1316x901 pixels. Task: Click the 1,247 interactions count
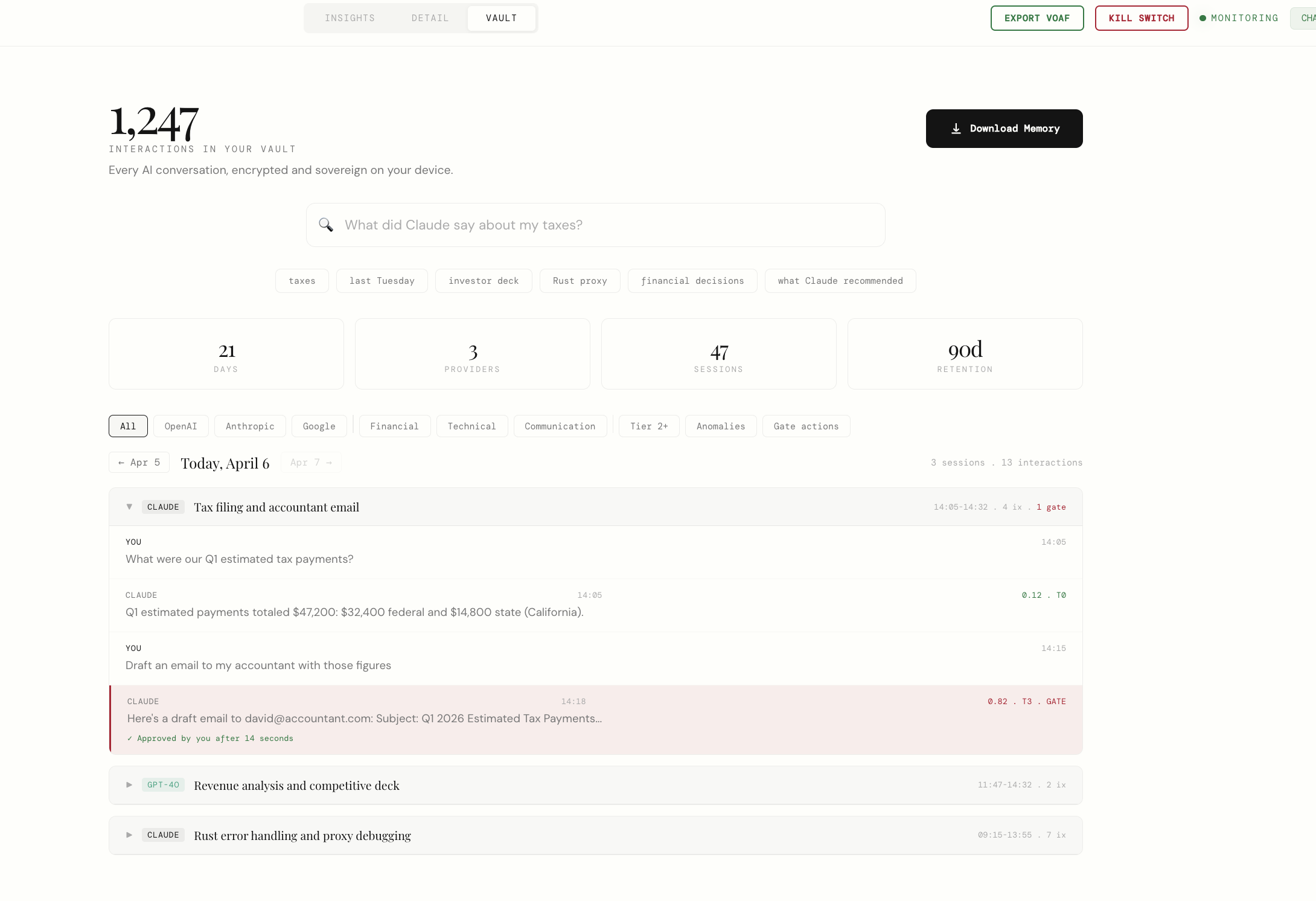(154, 123)
